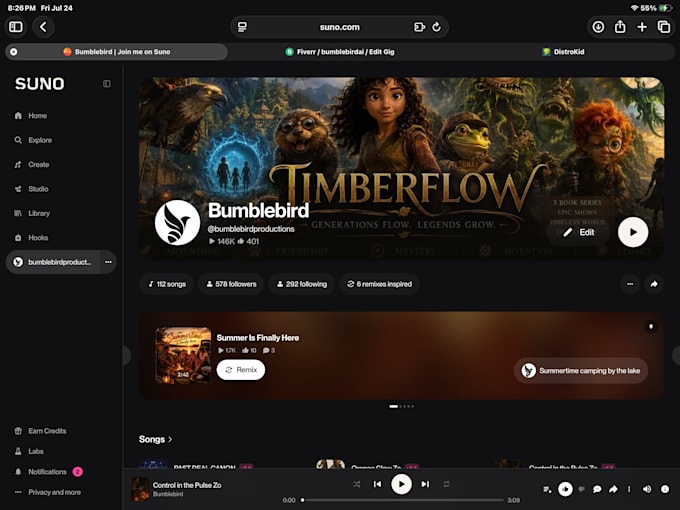Click the Summertime camping by the lake pill
This screenshot has height=510, width=680.
(x=581, y=371)
